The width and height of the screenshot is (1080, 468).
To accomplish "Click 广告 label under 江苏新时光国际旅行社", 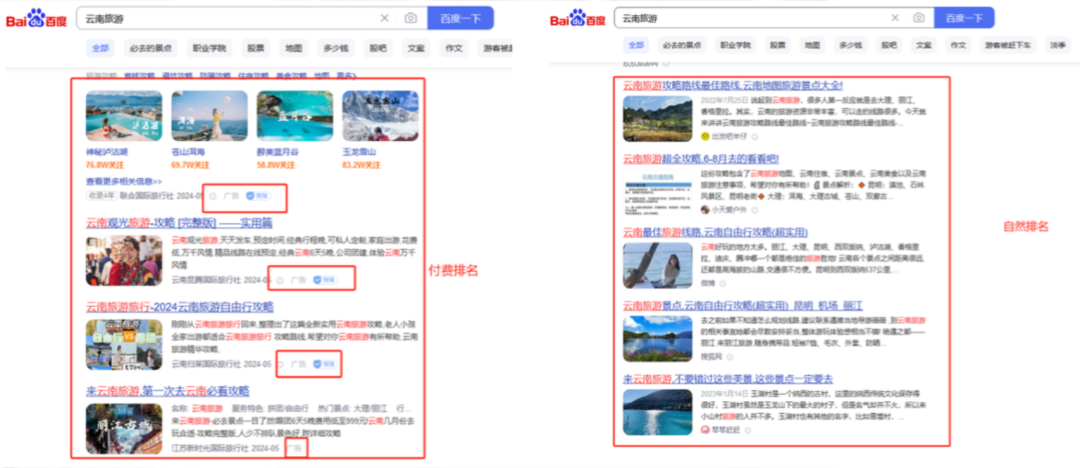I will tap(295, 448).
